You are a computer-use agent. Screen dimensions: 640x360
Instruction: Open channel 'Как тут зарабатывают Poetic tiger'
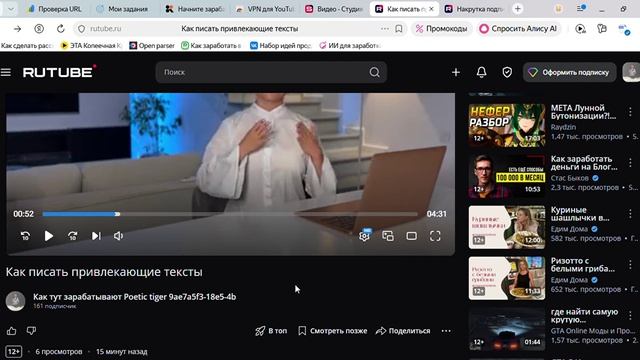coord(134,297)
